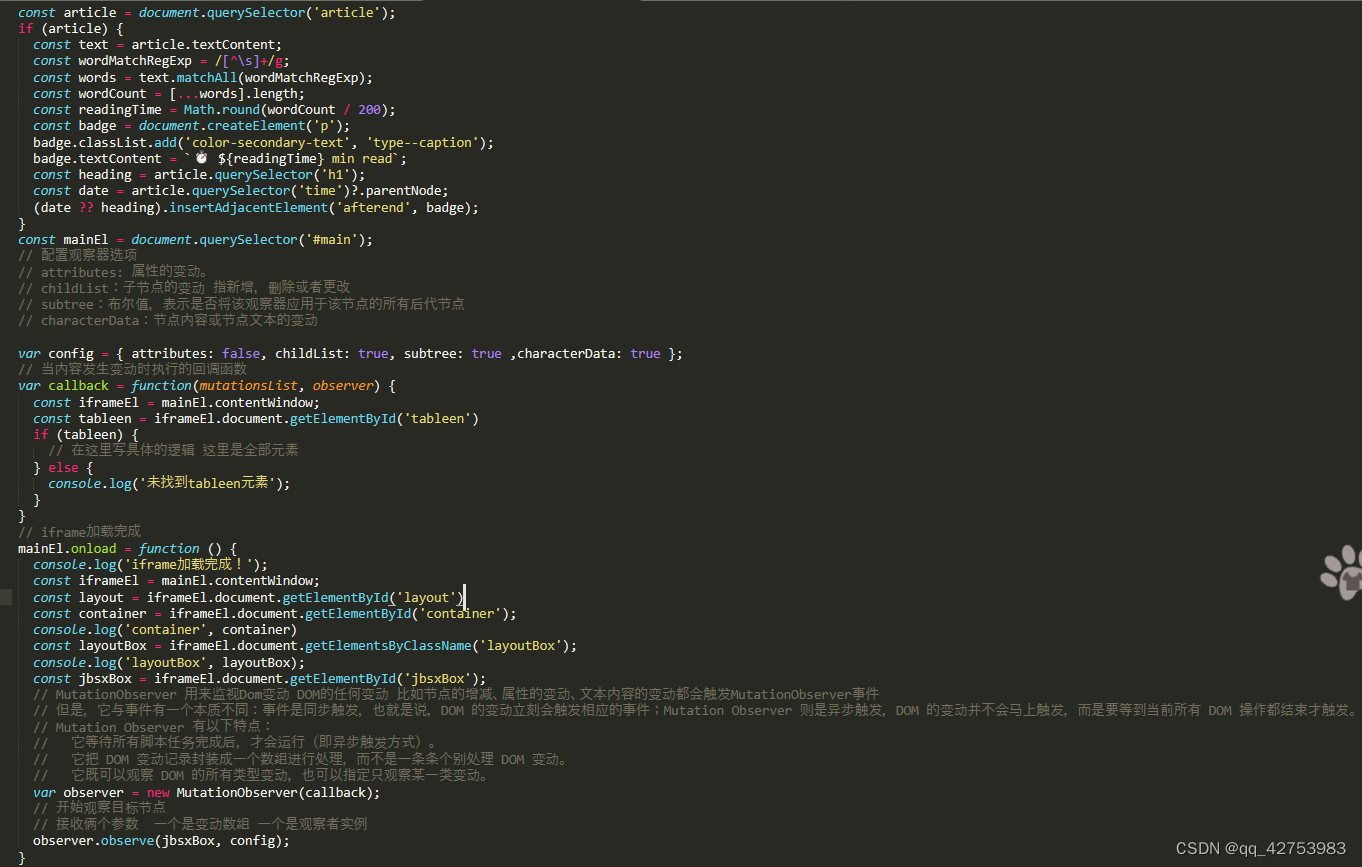
Task: Click the '// childList' comment line
Action: (184, 288)
